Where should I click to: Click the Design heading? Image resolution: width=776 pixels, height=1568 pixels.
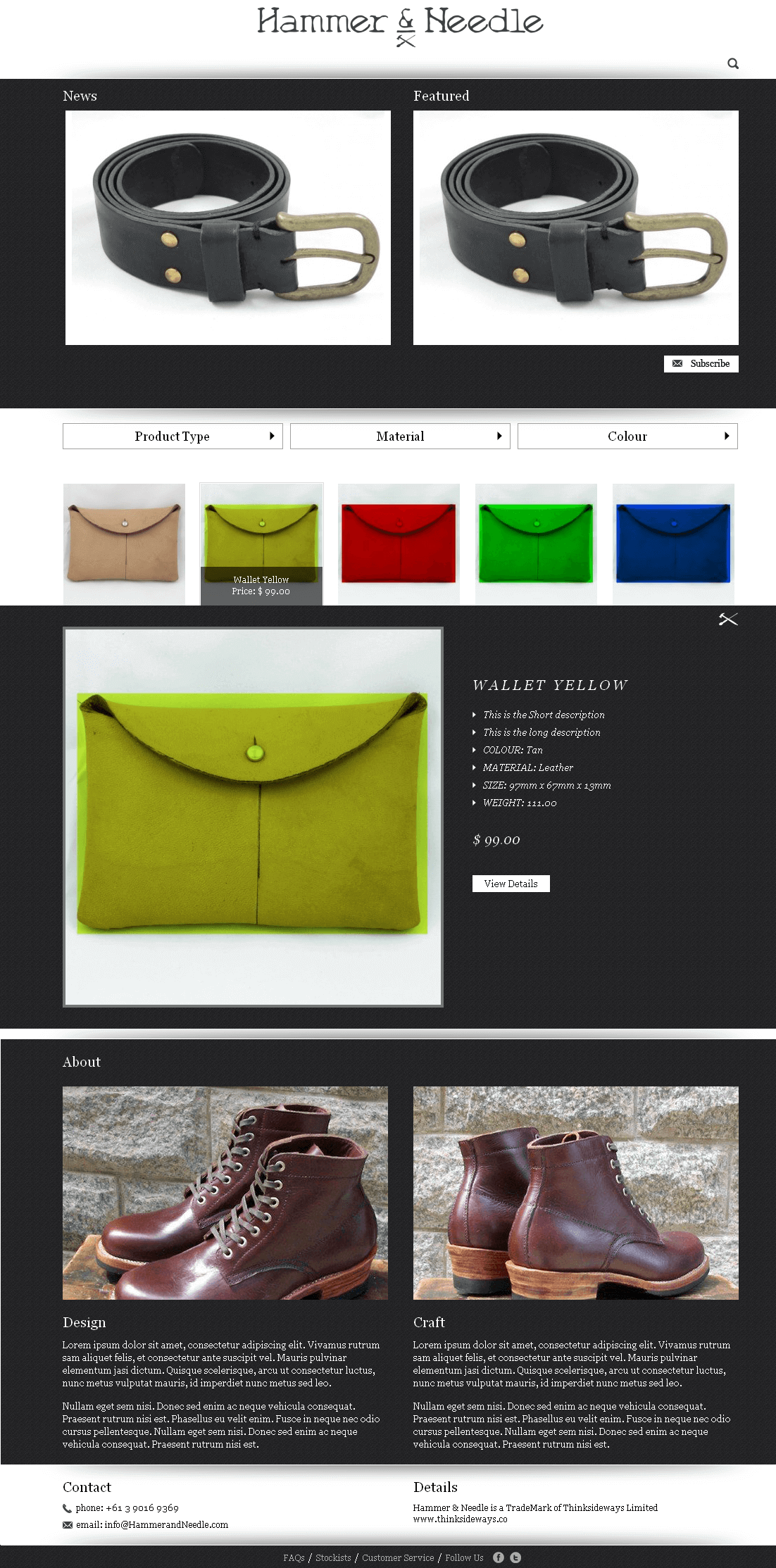pyautogui.click(x=85, y=1322)
